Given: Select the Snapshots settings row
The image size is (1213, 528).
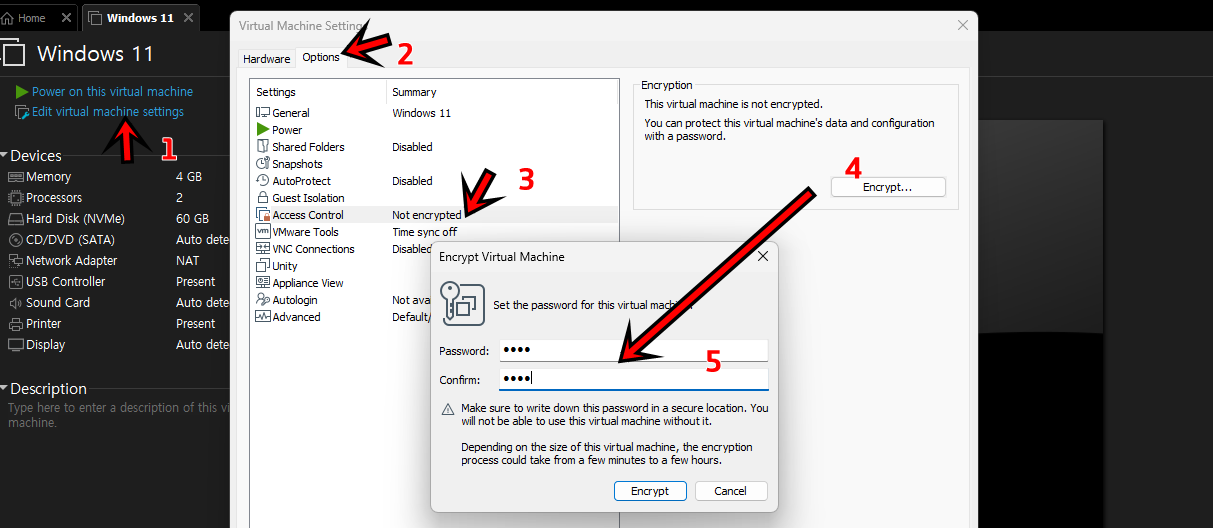Looking at the screenshot, I should (434, 164).
